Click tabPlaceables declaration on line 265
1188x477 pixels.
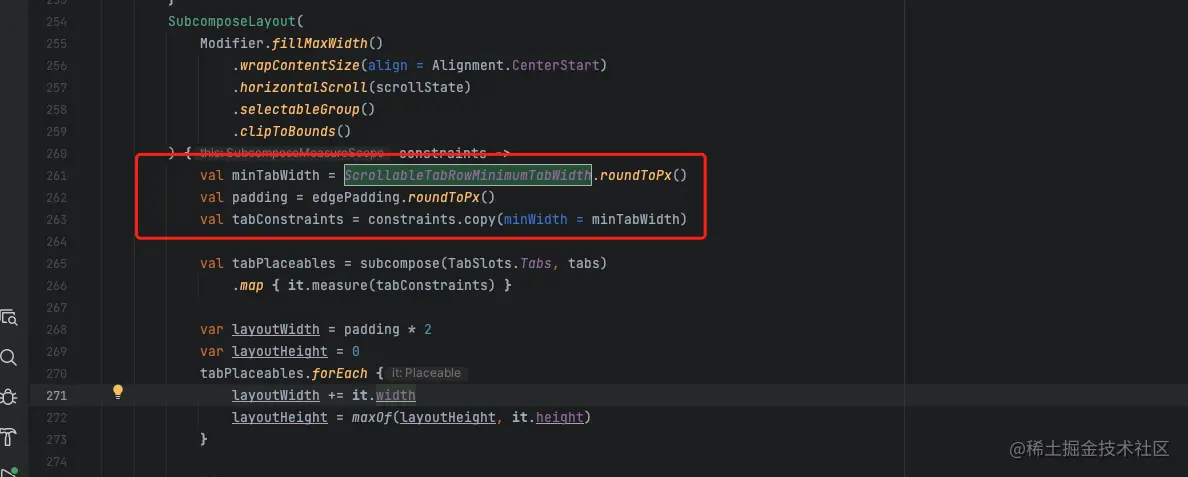pos(283,263)
